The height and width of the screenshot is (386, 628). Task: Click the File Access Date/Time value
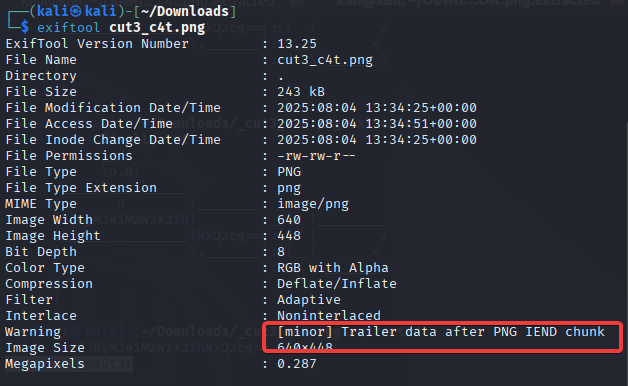(x=377, y=124)
